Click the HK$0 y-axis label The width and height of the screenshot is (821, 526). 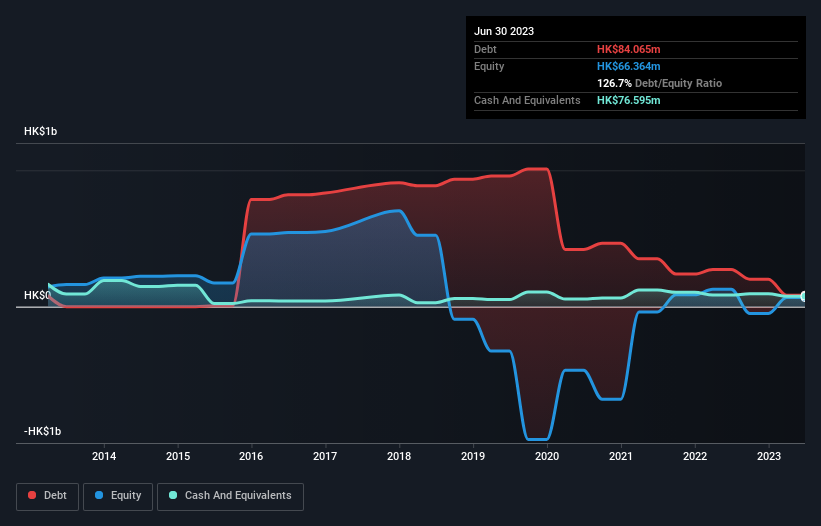(x=37, y=295)
